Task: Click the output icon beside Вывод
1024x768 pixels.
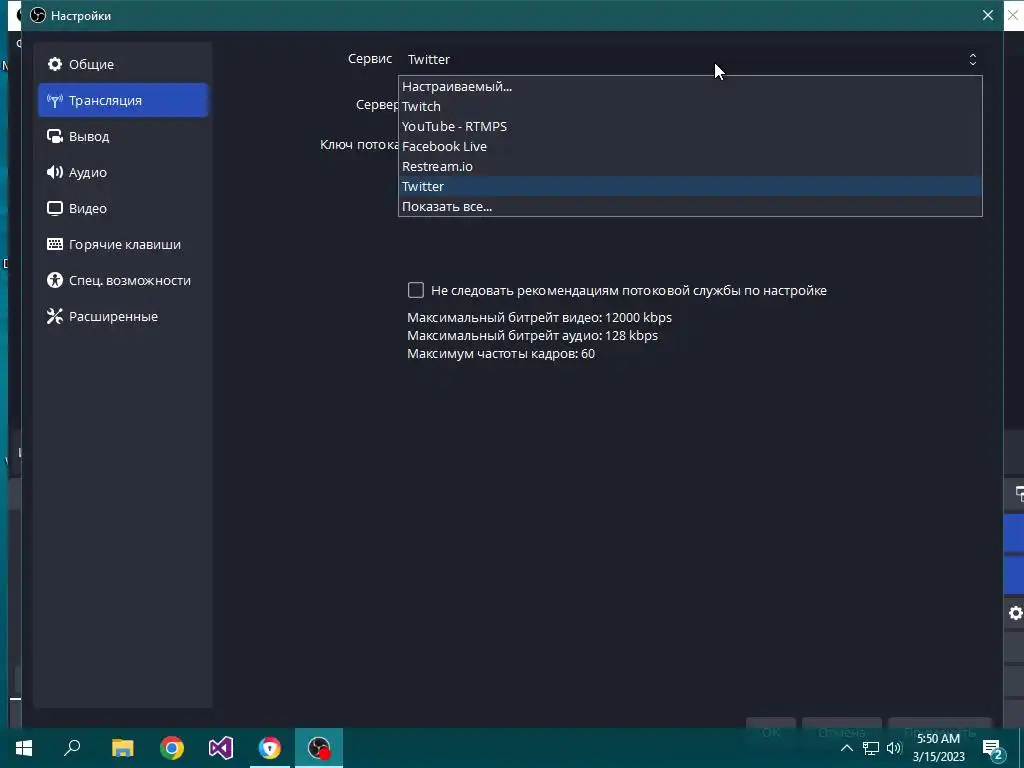Action: tap(55, 136)
